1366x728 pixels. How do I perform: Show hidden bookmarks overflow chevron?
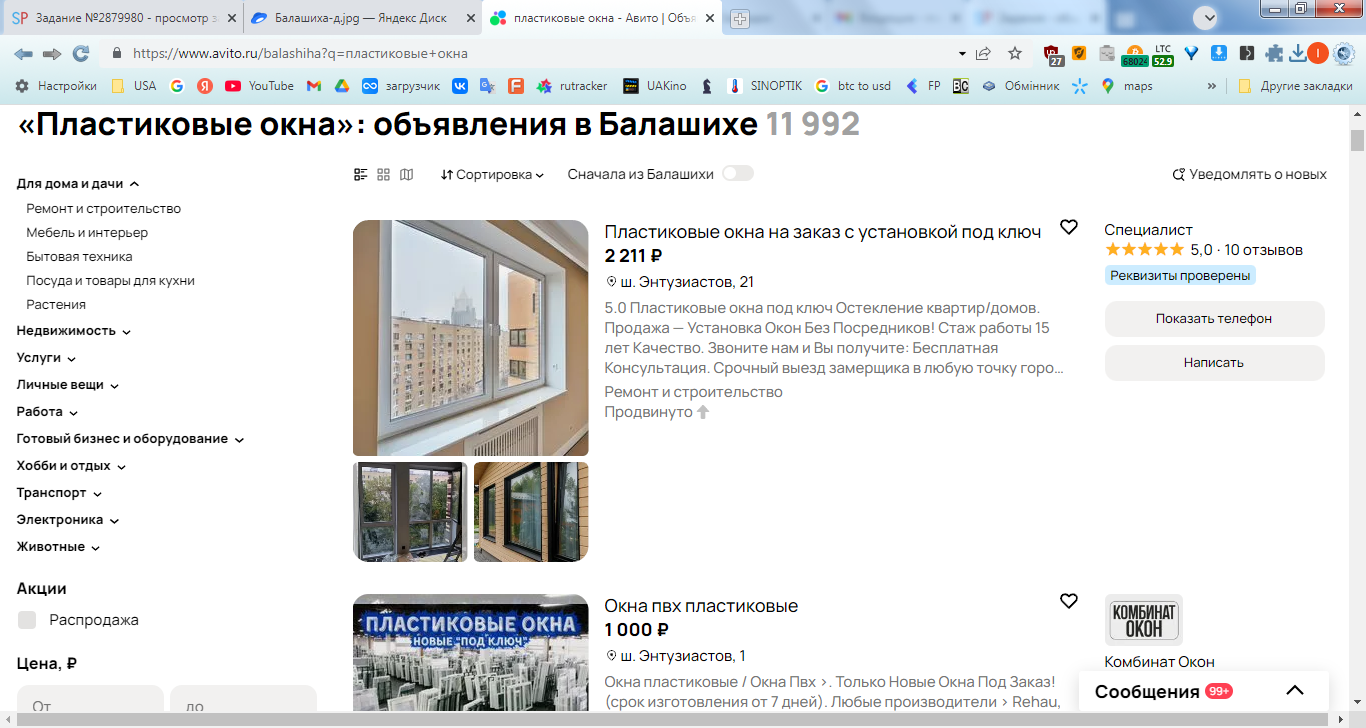[1212, 86]
